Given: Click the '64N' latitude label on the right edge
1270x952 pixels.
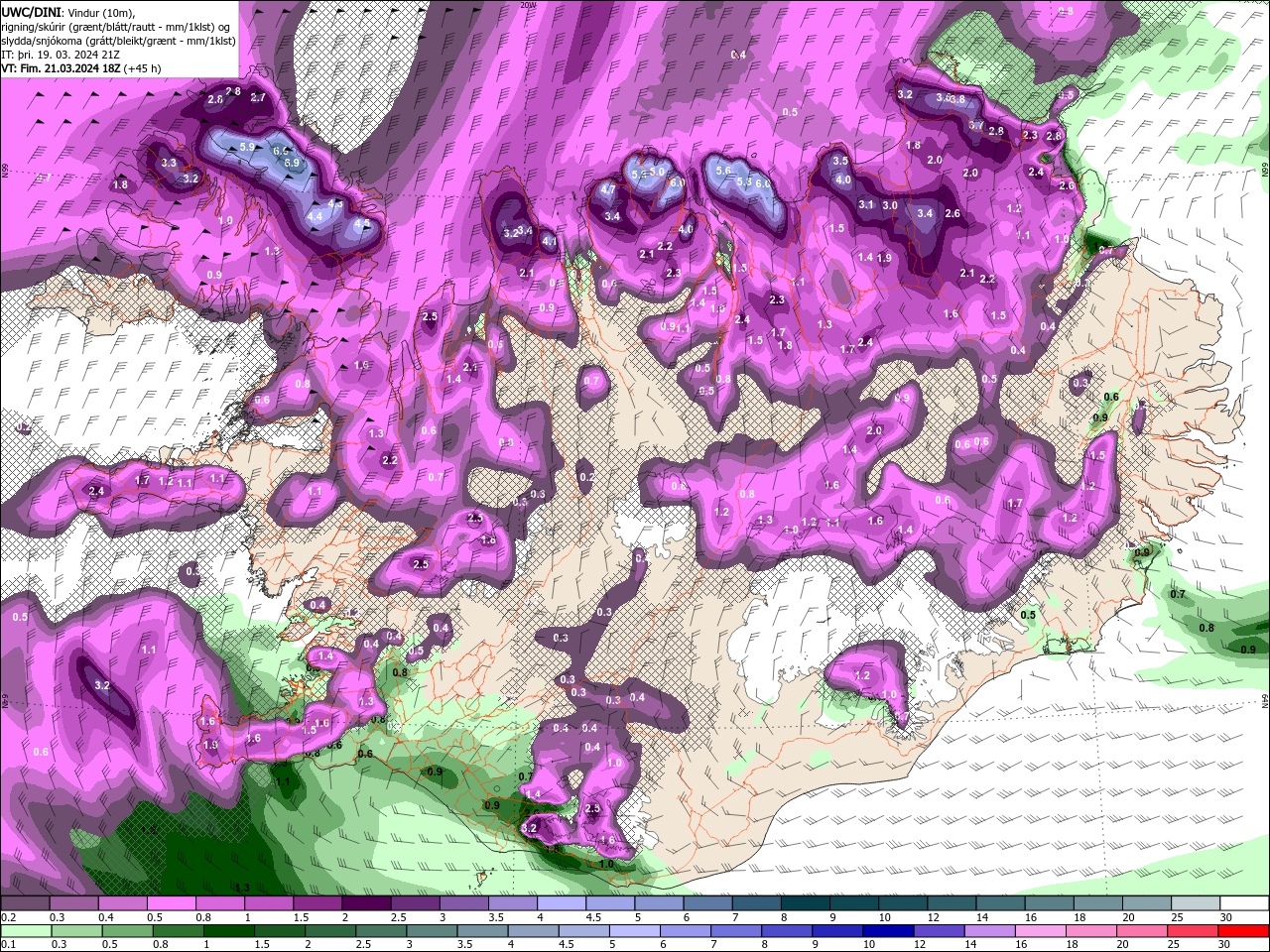Looking at the screenshot, I should click(x=1265, y=701).
